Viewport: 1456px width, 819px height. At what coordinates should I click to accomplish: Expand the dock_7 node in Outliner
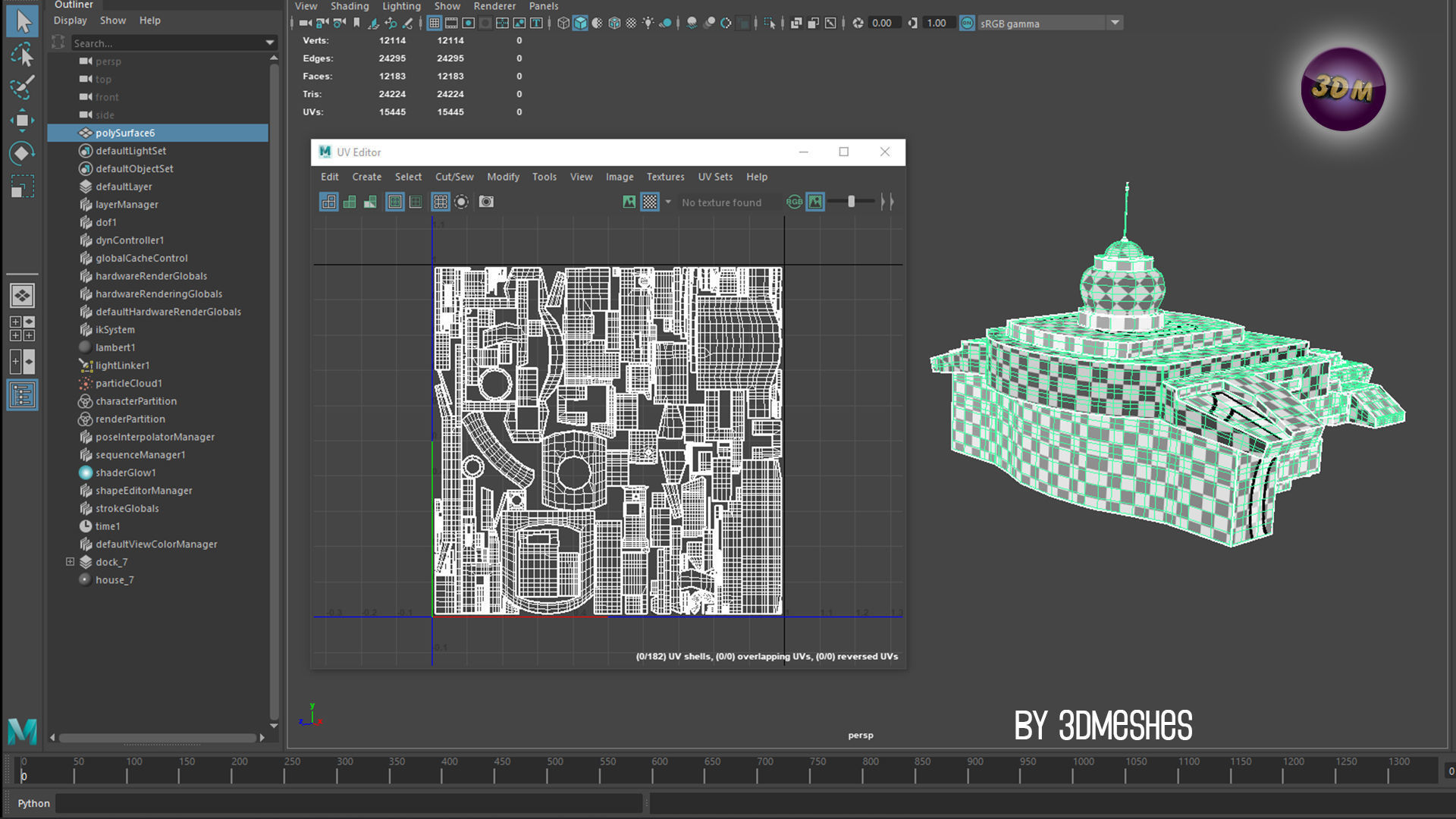70,562
